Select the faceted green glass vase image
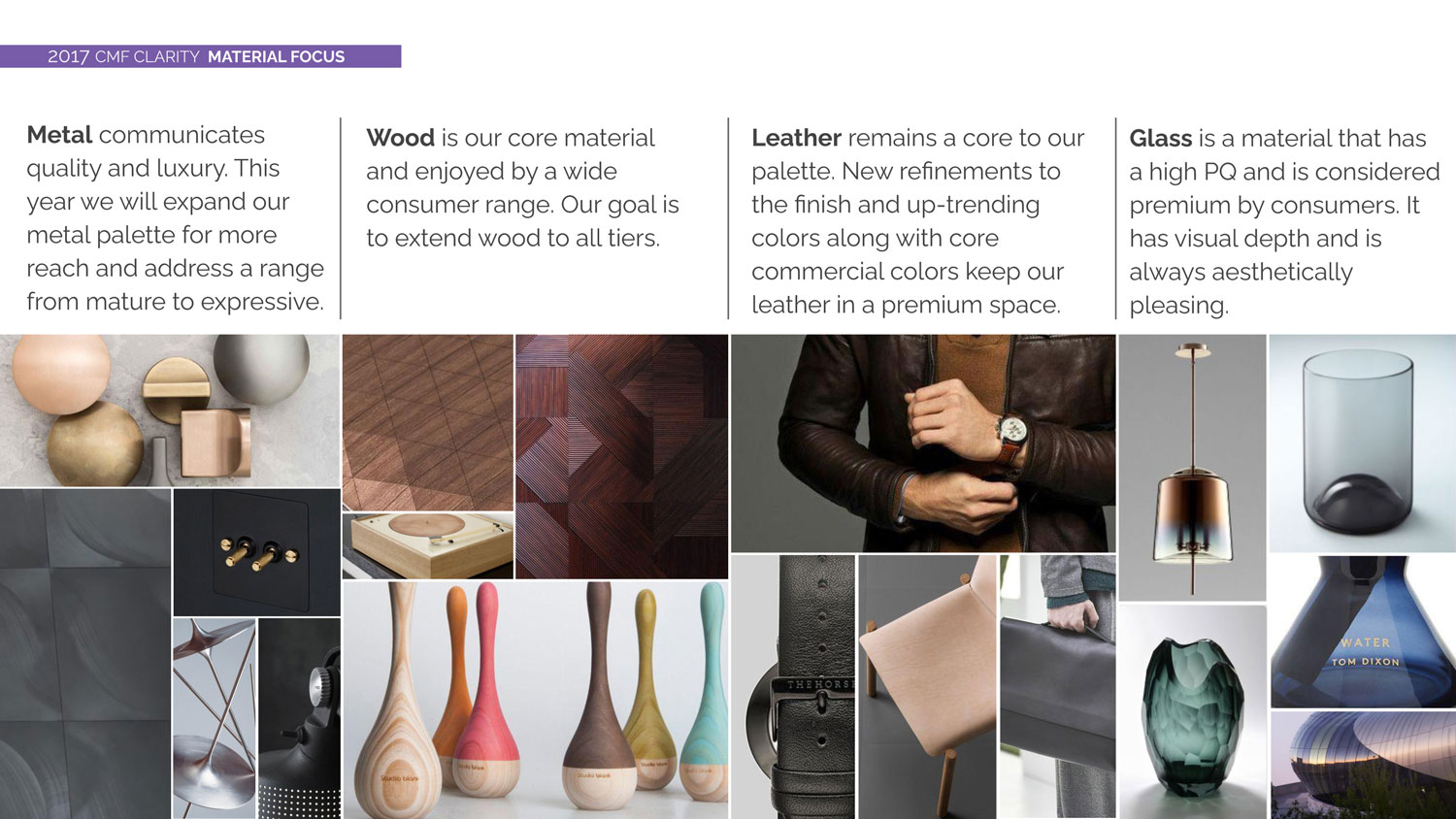 click(x=1193, y=712)
